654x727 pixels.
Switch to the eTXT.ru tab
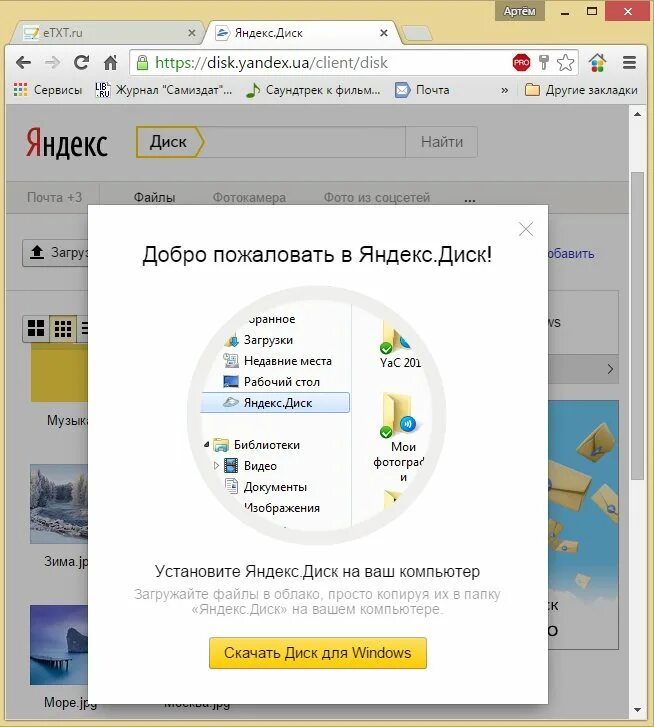pyautogui.click(x=107, y=33)
